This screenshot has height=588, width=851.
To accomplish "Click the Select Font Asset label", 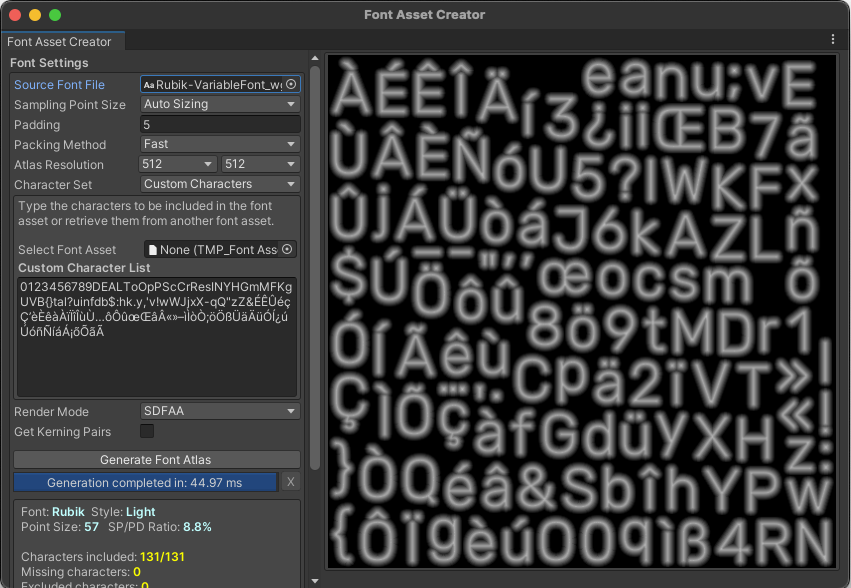I will 67,250.
